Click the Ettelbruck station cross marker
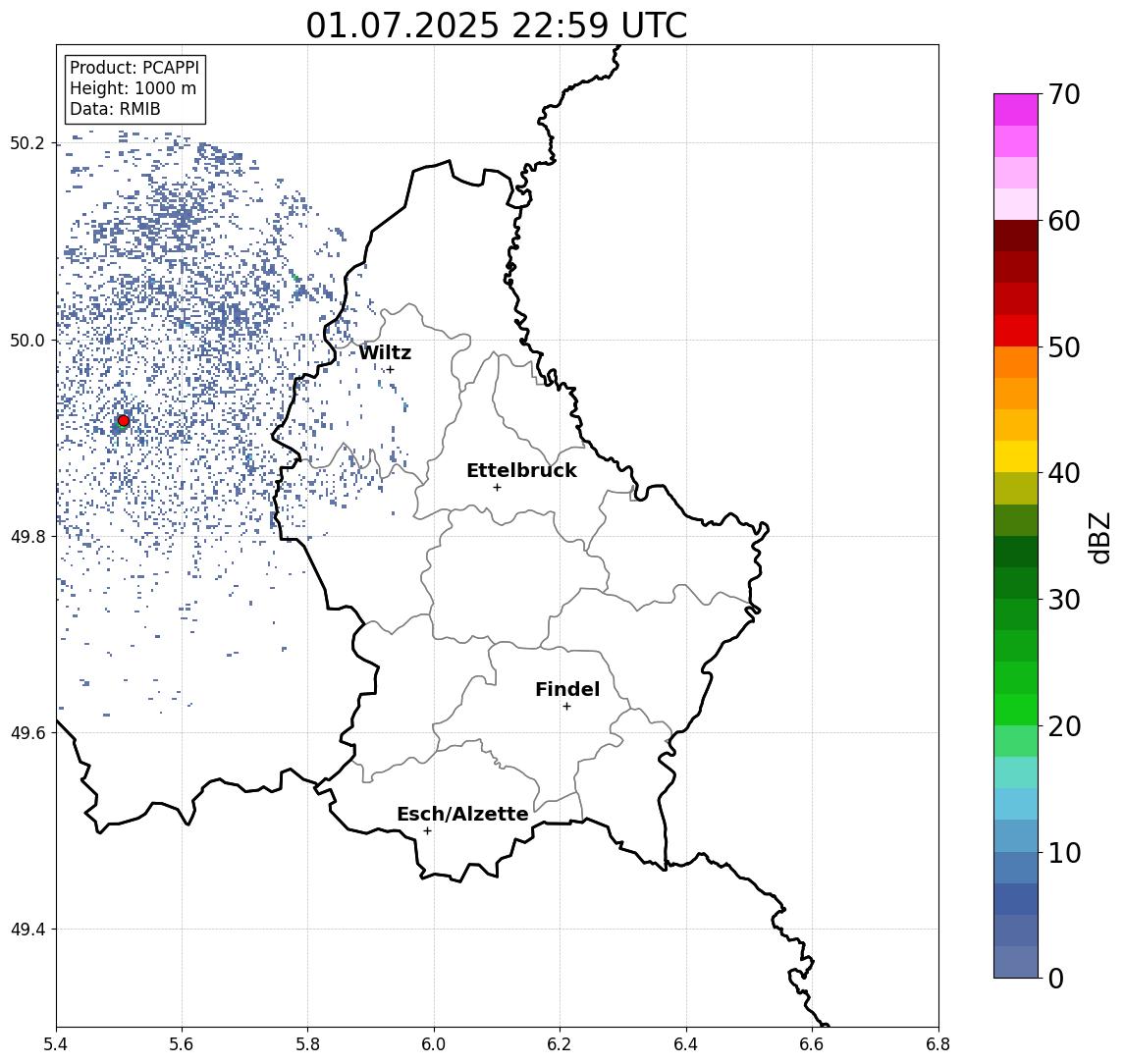 pos(497,488)
